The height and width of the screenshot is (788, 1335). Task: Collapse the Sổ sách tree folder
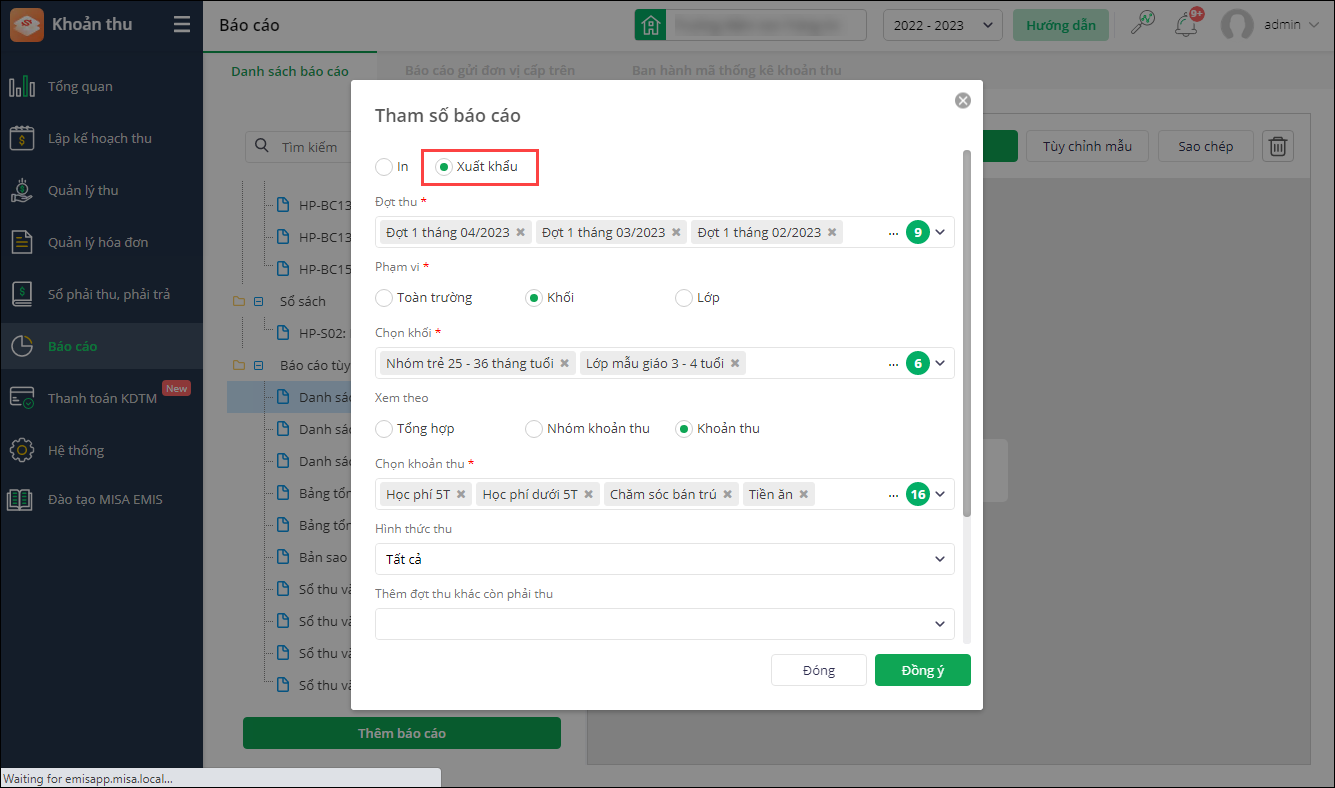[258, 301]
